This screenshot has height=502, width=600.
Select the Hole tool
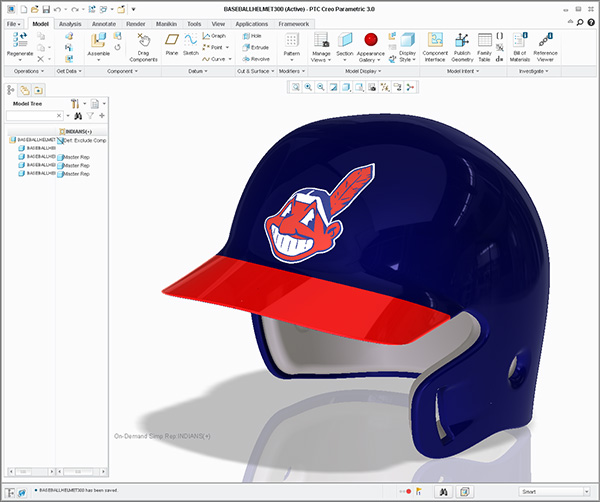(252, 36)
